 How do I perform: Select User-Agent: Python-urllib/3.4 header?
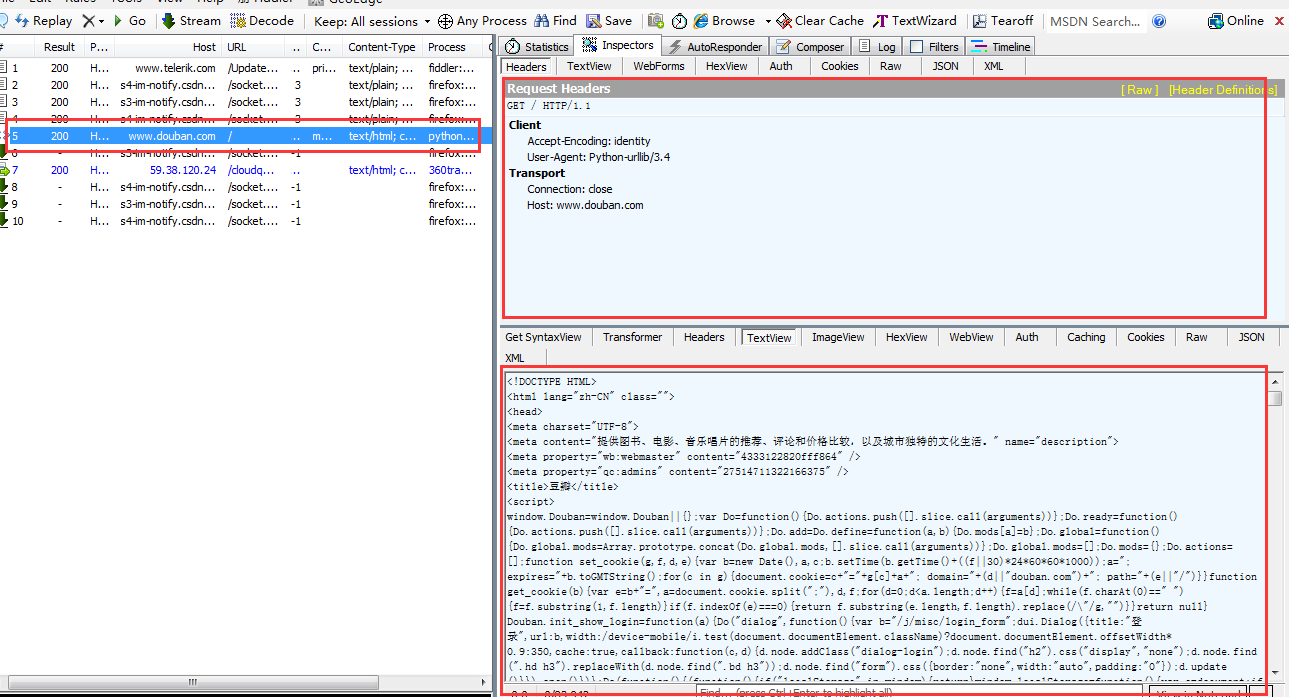tap(599, 157)
